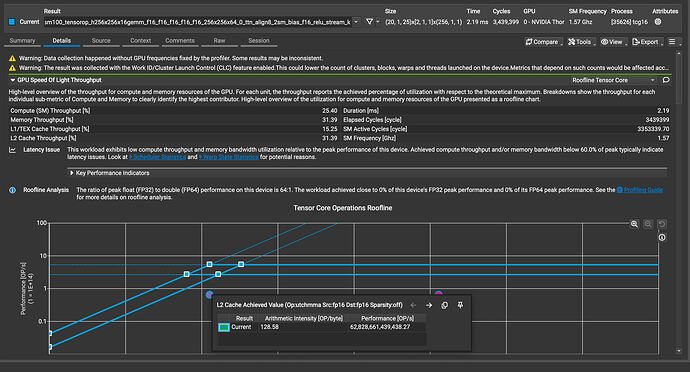Click the chart zoom-in magnifier

point(634,224)
